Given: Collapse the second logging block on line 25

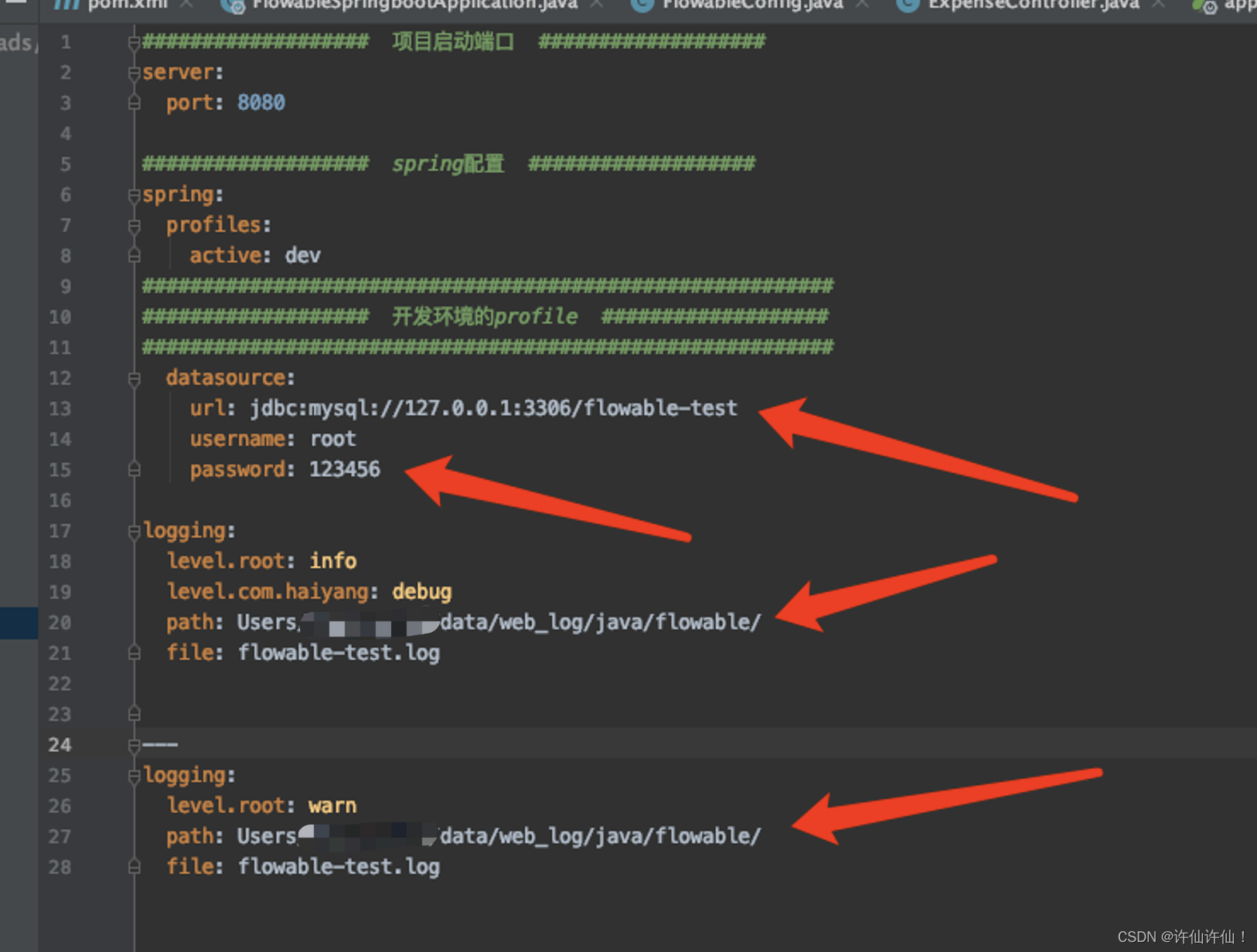Looking at the screenshot, I should 134,776.
